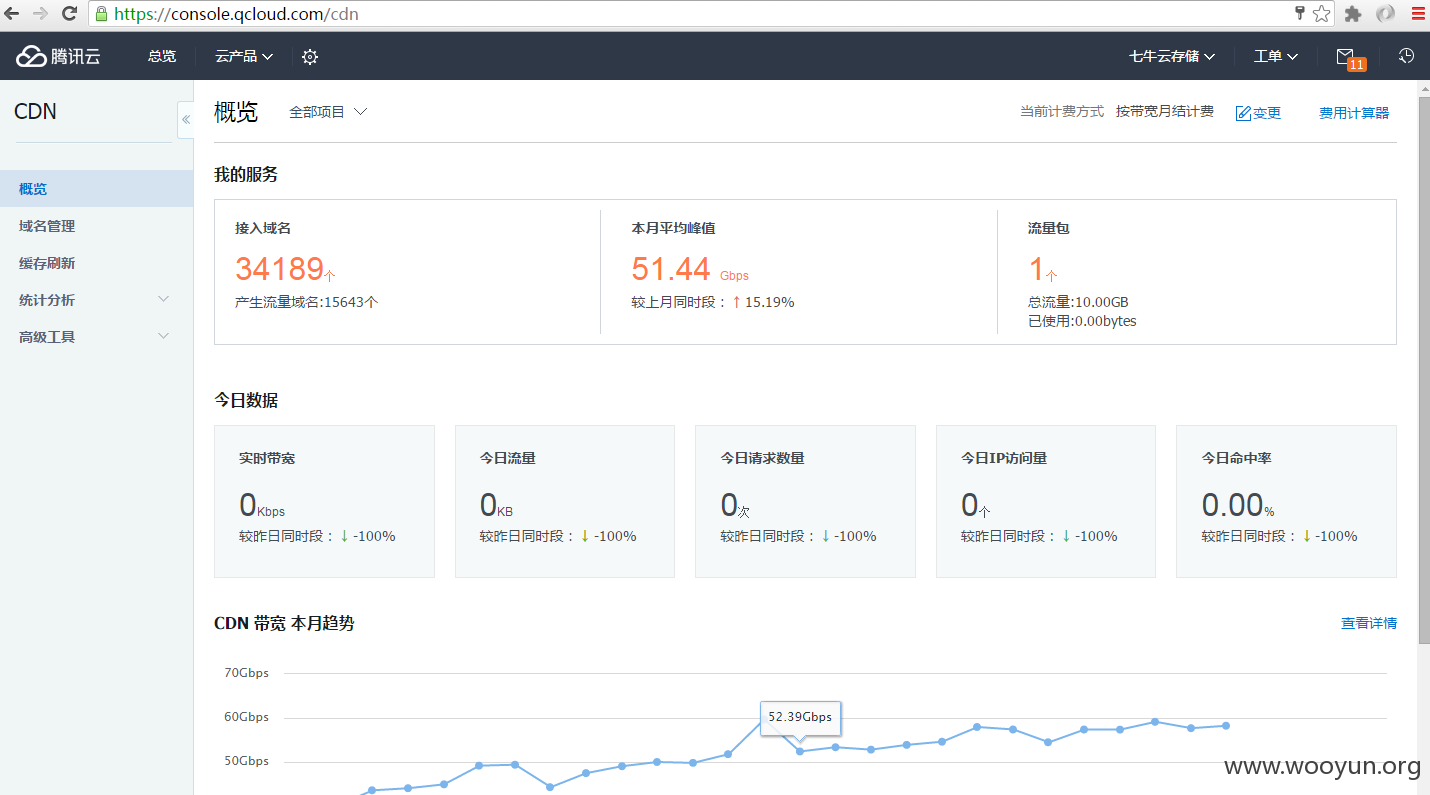
Task: Click the 今日流量 card
Action: click(565, 501)
